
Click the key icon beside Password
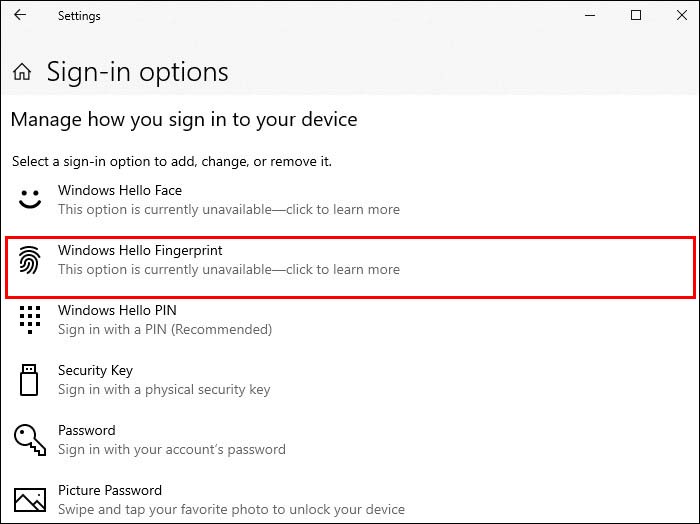pos(30,440)
